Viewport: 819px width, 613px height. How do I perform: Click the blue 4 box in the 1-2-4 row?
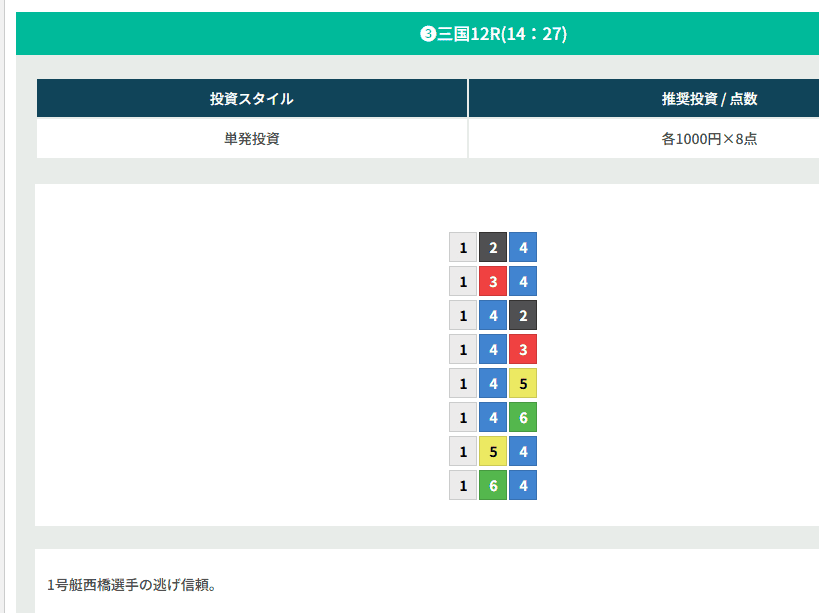[523, 247]
